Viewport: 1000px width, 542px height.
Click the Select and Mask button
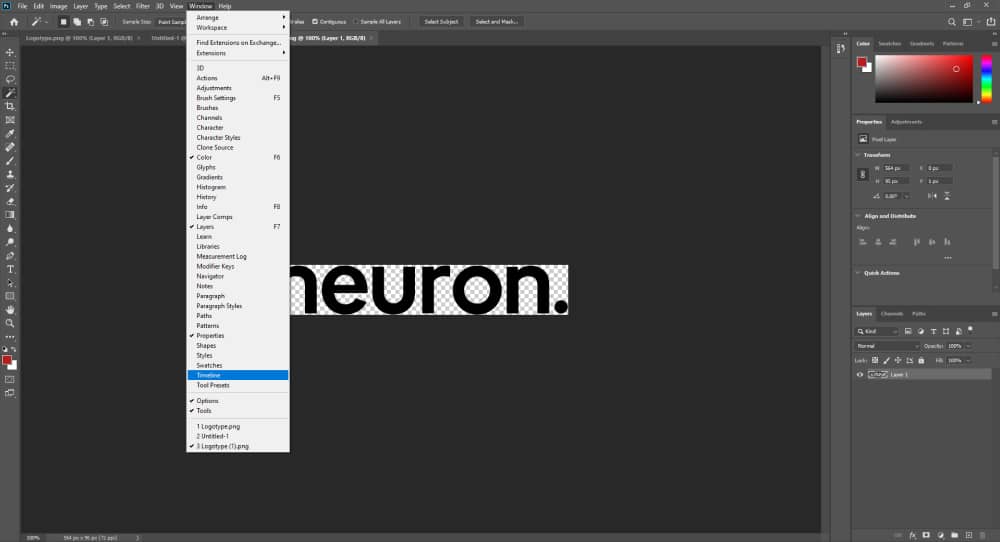click(x=496, y=21)
